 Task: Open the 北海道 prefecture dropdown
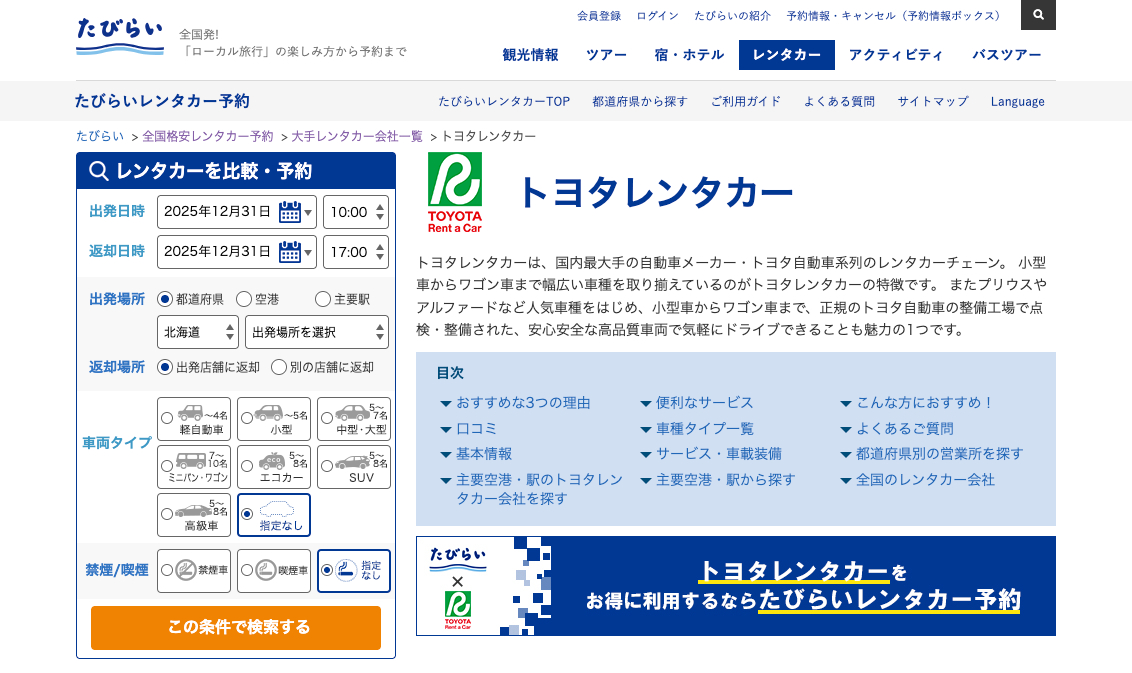point(197,331)
